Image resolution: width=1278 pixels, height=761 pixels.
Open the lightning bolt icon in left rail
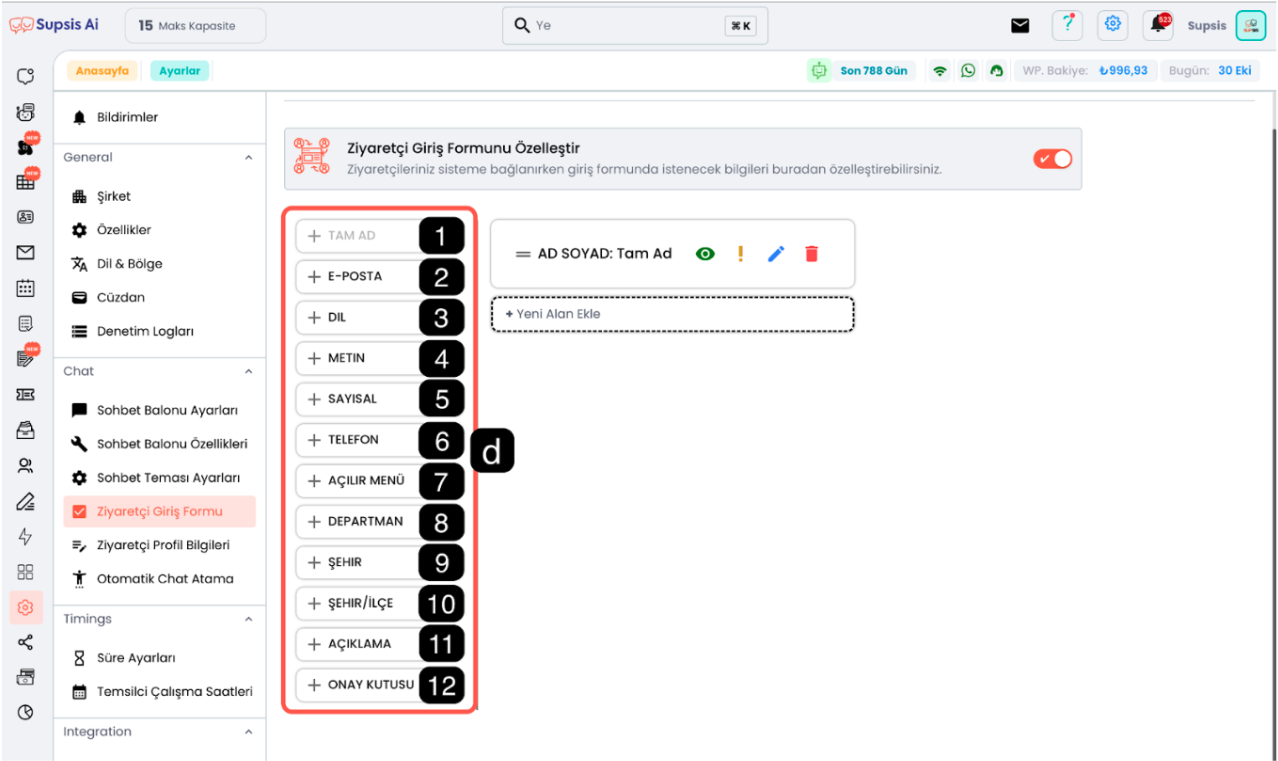click(x=26, y=536)
